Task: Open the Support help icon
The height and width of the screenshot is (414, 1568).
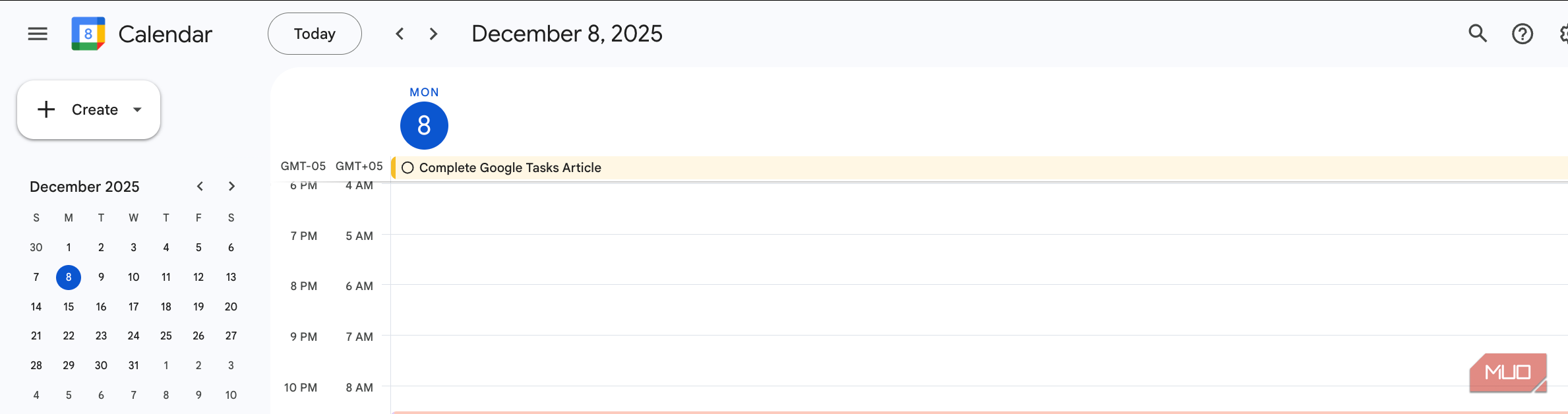Action: coord(1522,34)
